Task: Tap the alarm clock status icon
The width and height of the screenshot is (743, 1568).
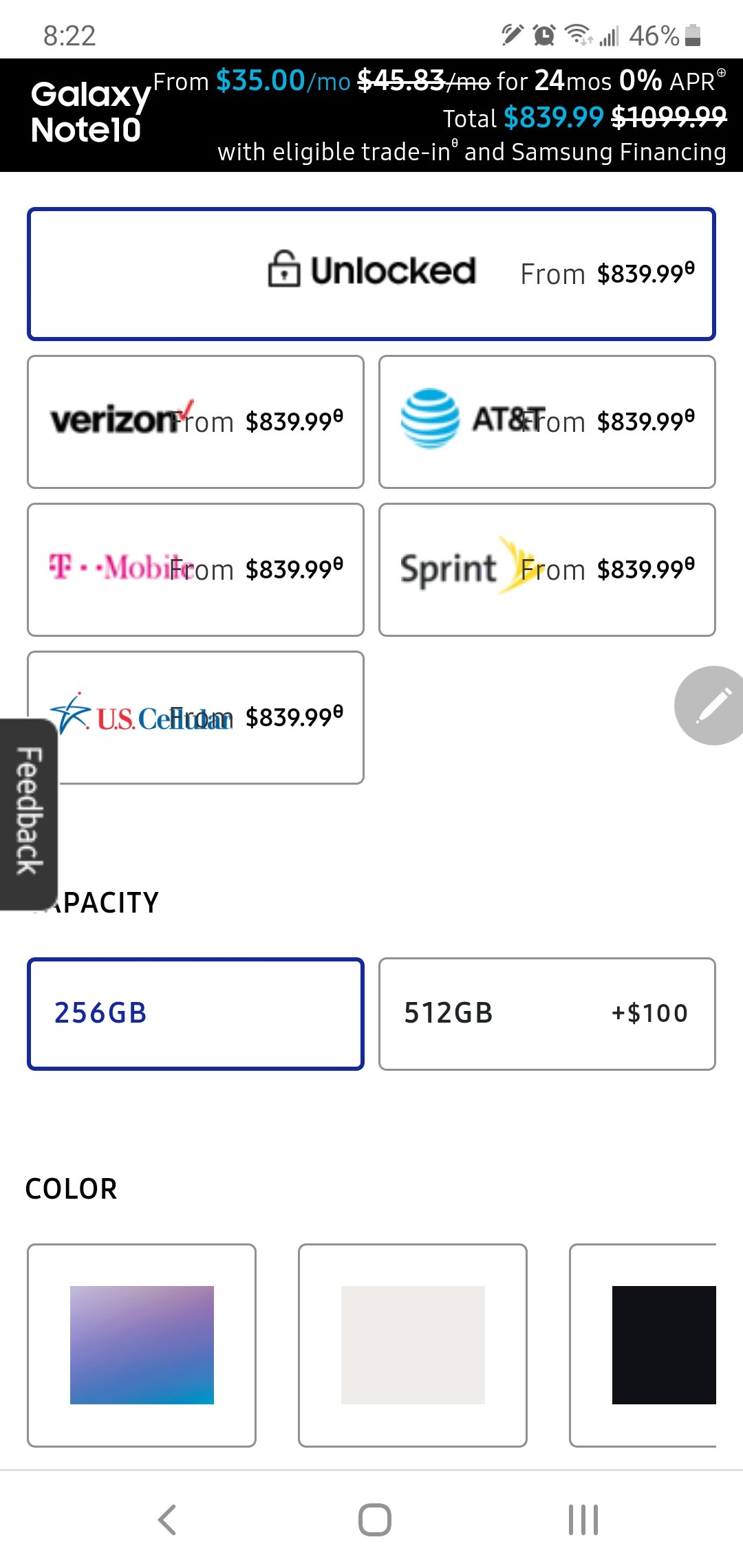Action: click(544, 35)
